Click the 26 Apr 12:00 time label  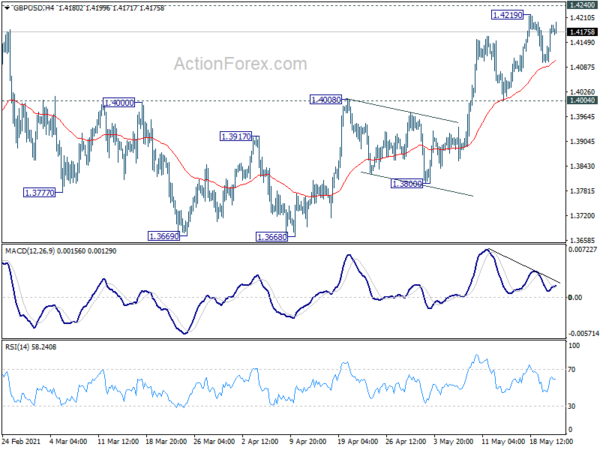coord(406,441)
